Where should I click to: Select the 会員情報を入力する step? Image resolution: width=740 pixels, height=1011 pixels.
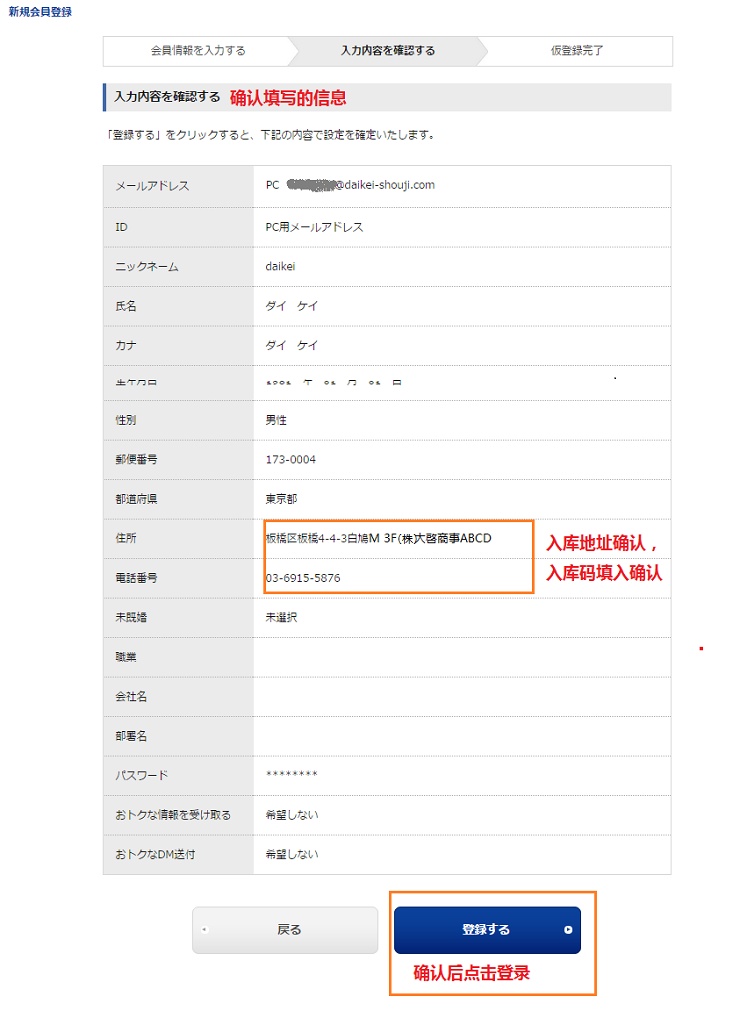198,51
